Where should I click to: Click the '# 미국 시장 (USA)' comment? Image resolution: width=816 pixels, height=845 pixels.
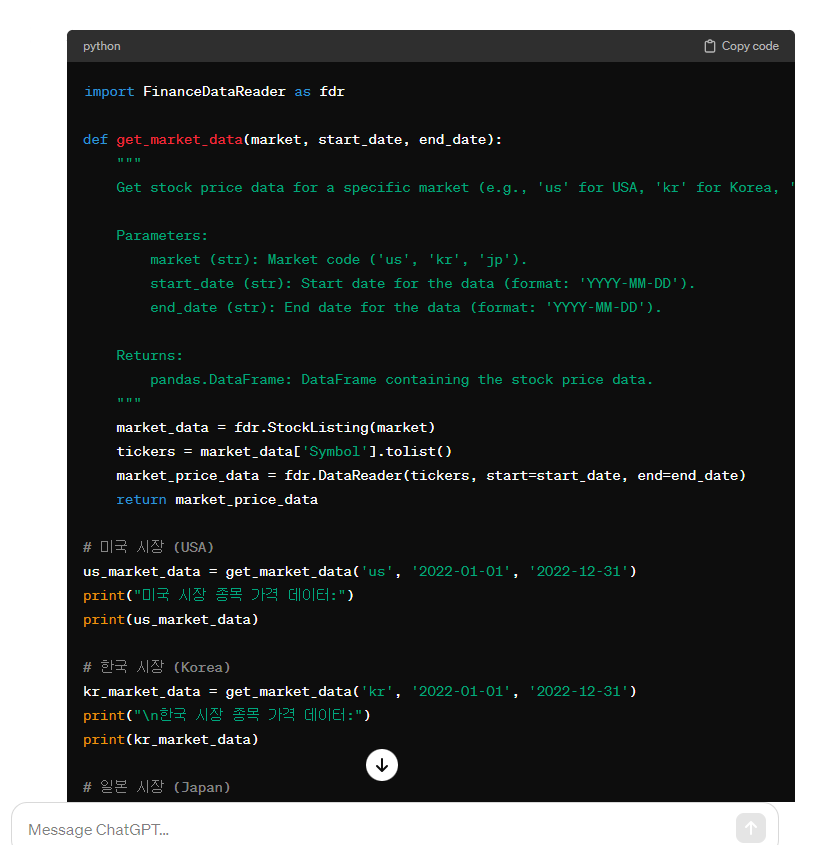click(149, 547)
